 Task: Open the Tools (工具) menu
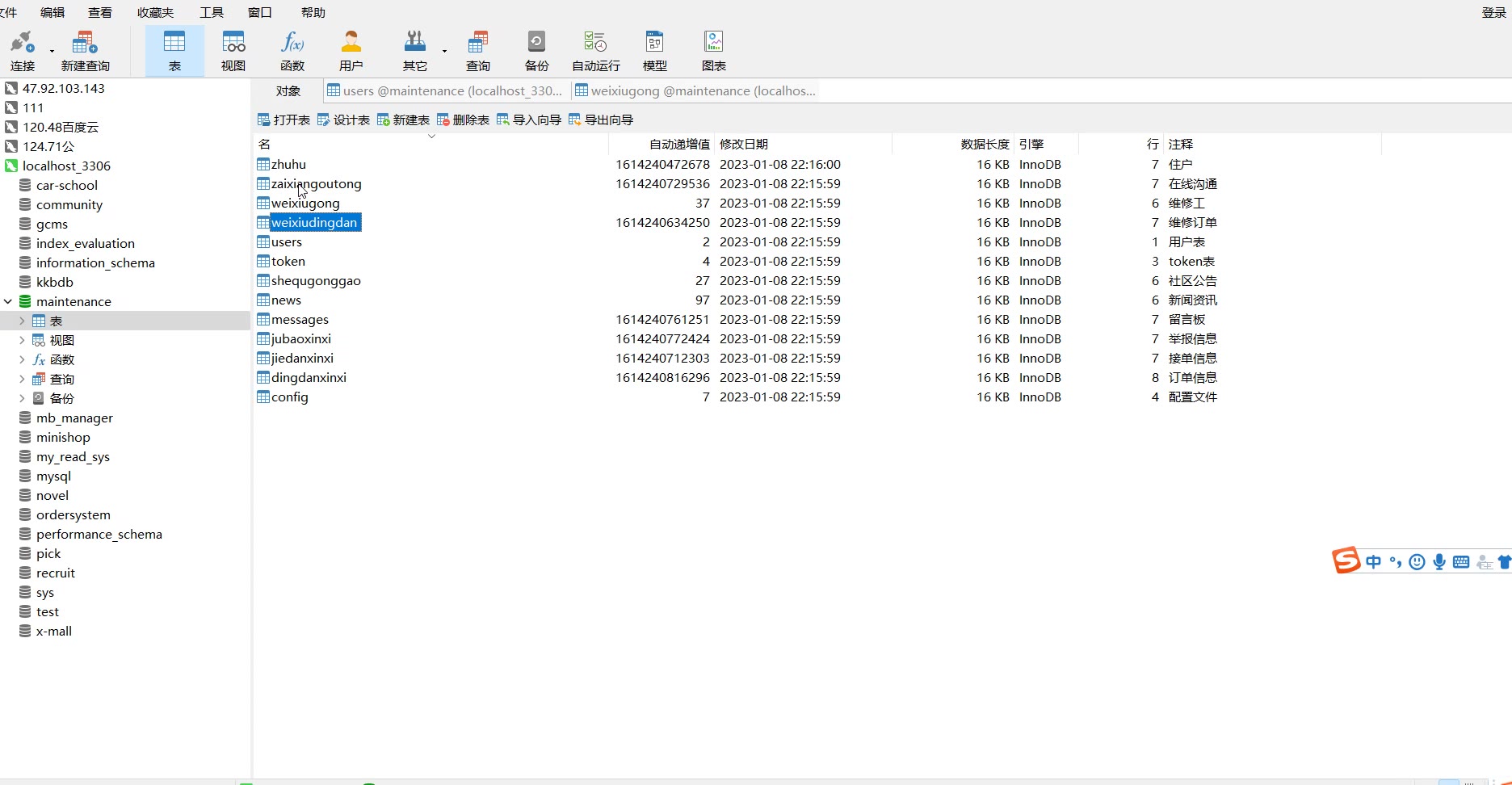point(212,12)
